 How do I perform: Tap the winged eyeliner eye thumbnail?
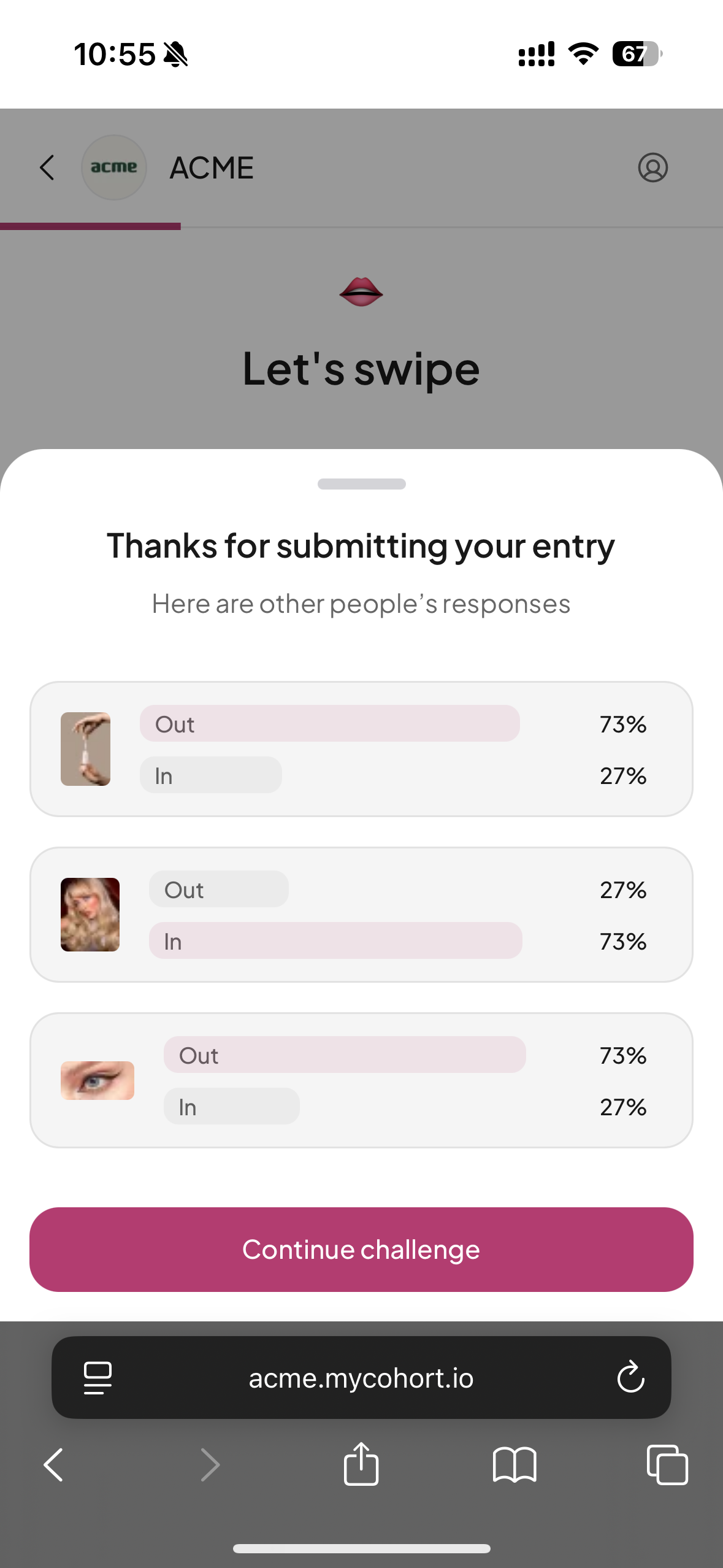click(x=98, y=1080)
